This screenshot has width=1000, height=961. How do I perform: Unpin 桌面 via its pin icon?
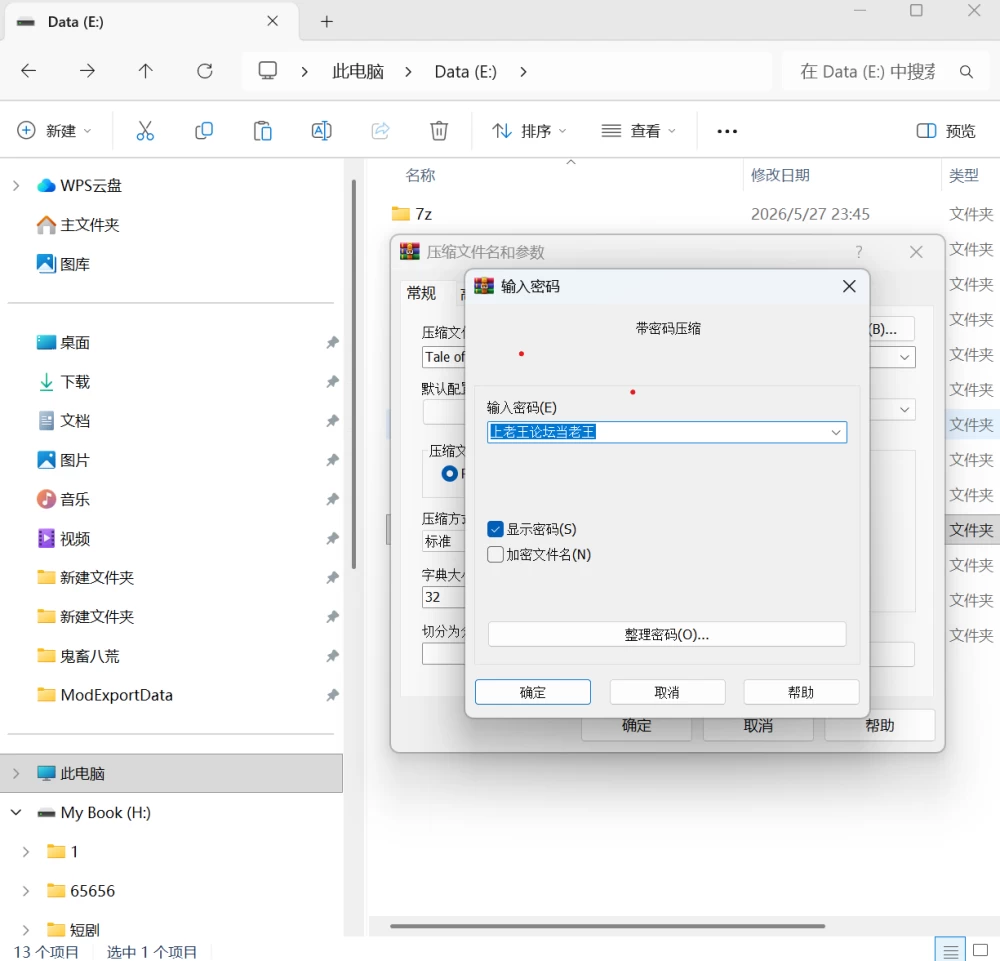(332, 342)
